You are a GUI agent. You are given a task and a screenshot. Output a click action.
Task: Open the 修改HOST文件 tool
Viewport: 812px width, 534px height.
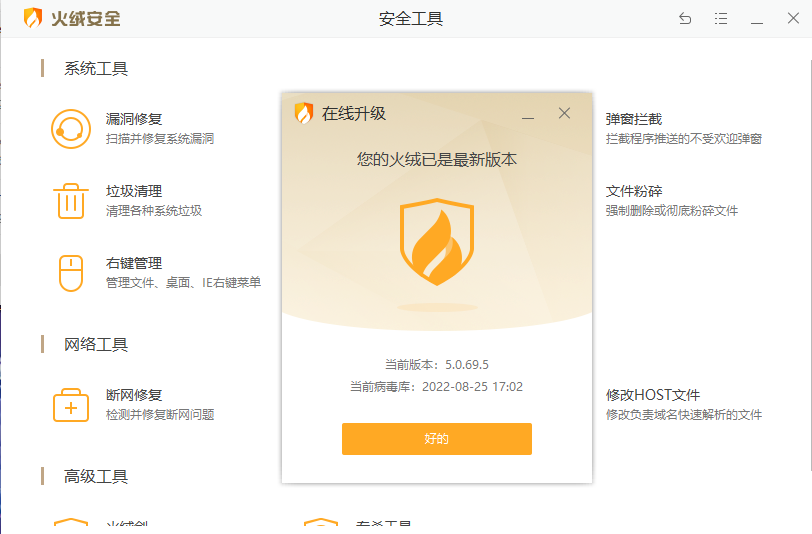652,395
